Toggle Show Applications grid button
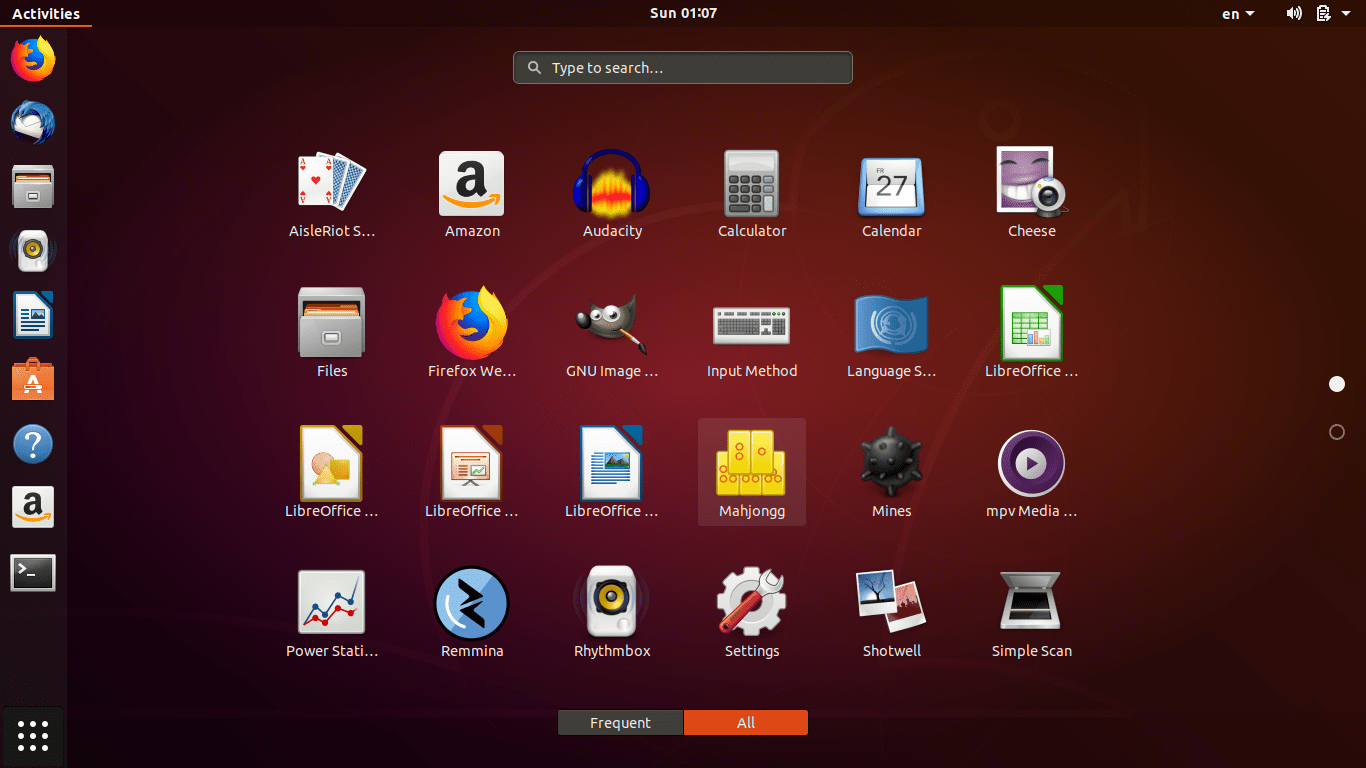This screenshot has width=1366, height=768. [33, 736]
